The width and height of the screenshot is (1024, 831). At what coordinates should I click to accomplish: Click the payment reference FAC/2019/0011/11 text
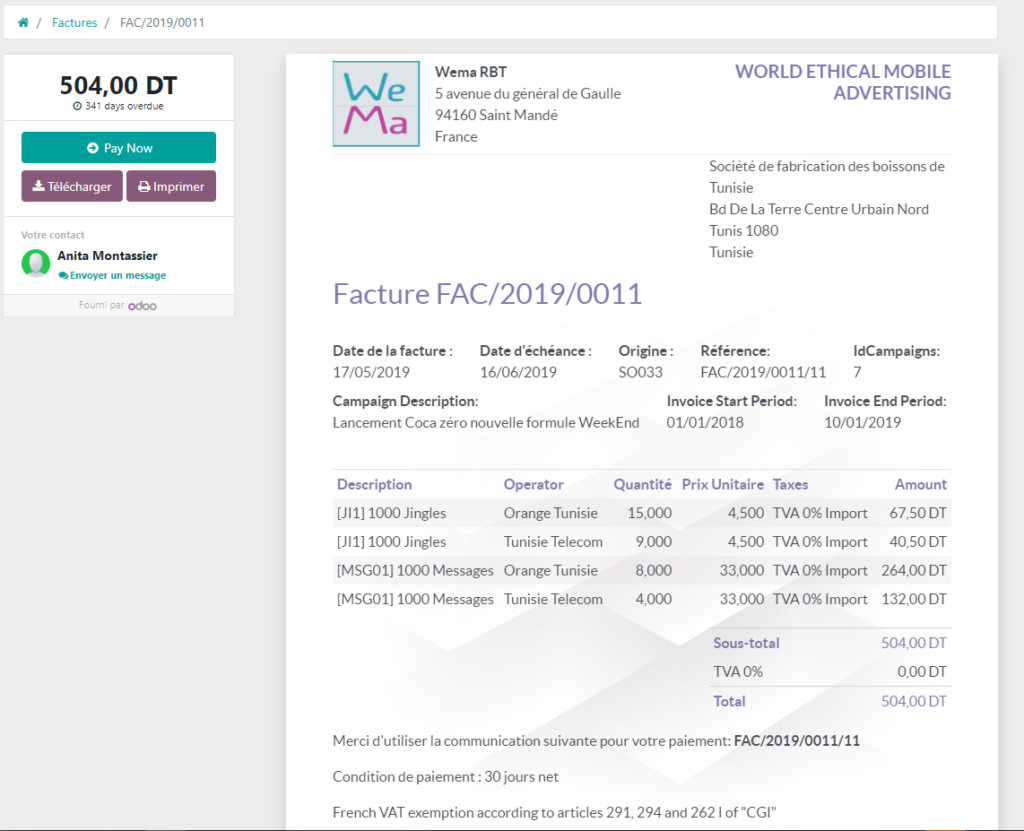coord(796,741)
